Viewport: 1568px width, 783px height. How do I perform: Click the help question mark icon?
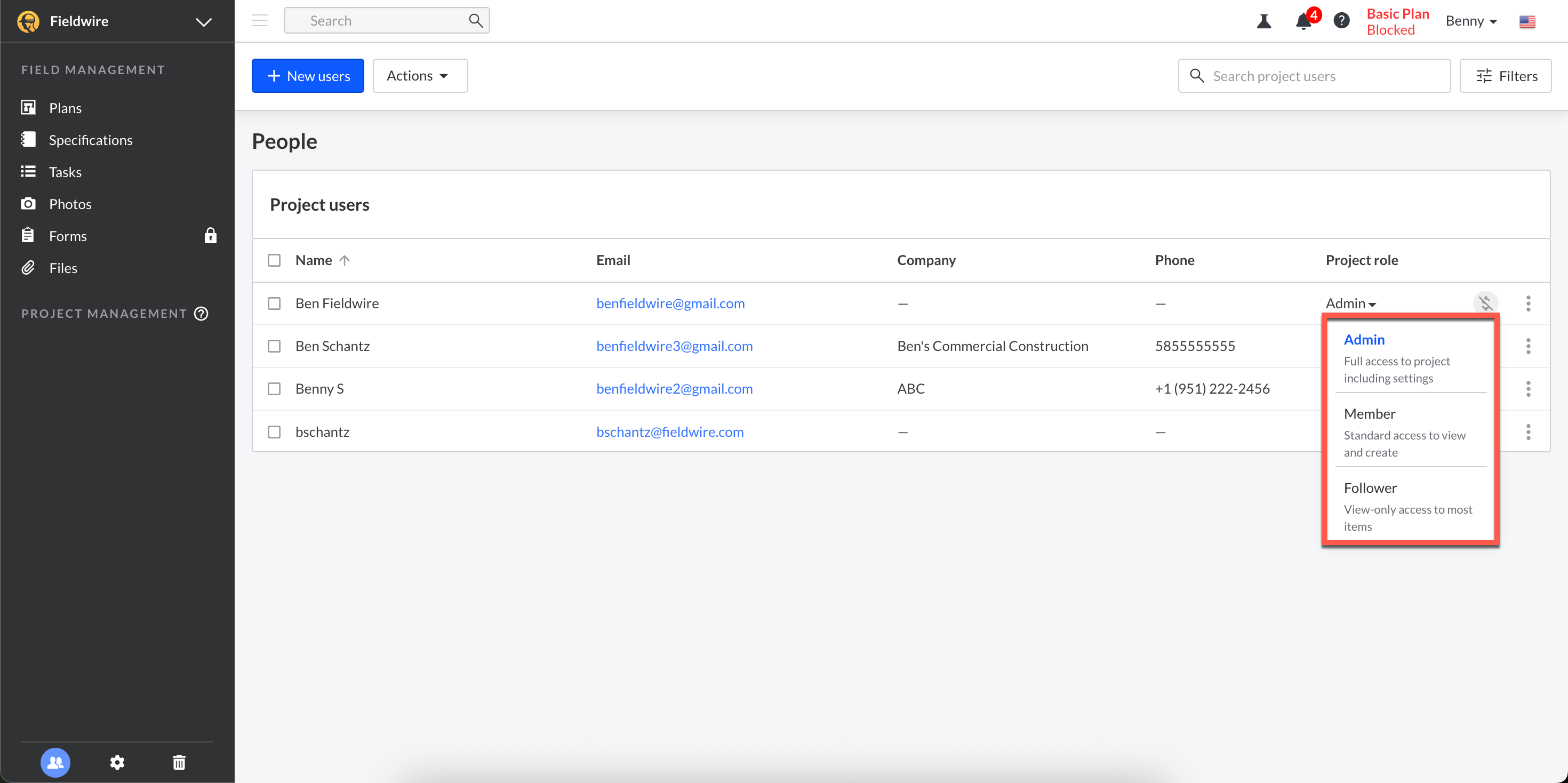click(x=1341, y=21)
